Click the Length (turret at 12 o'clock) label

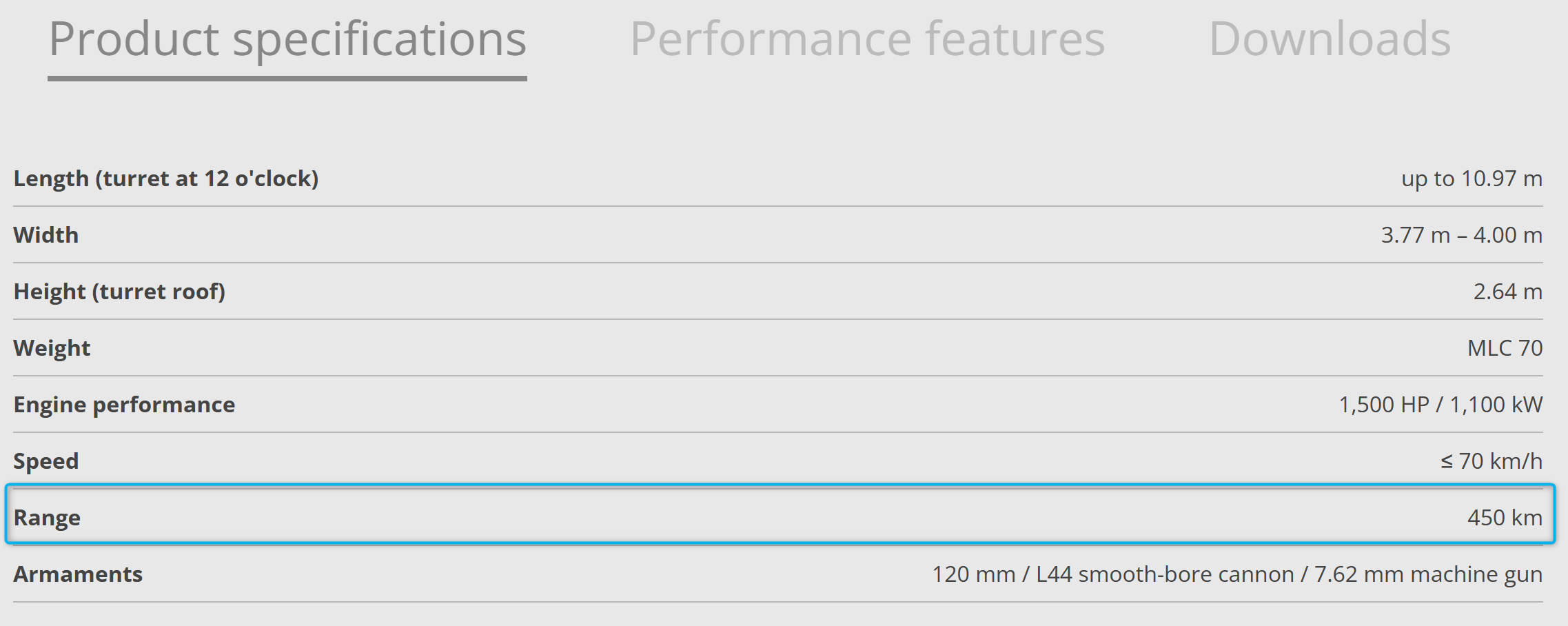[166, 179]
